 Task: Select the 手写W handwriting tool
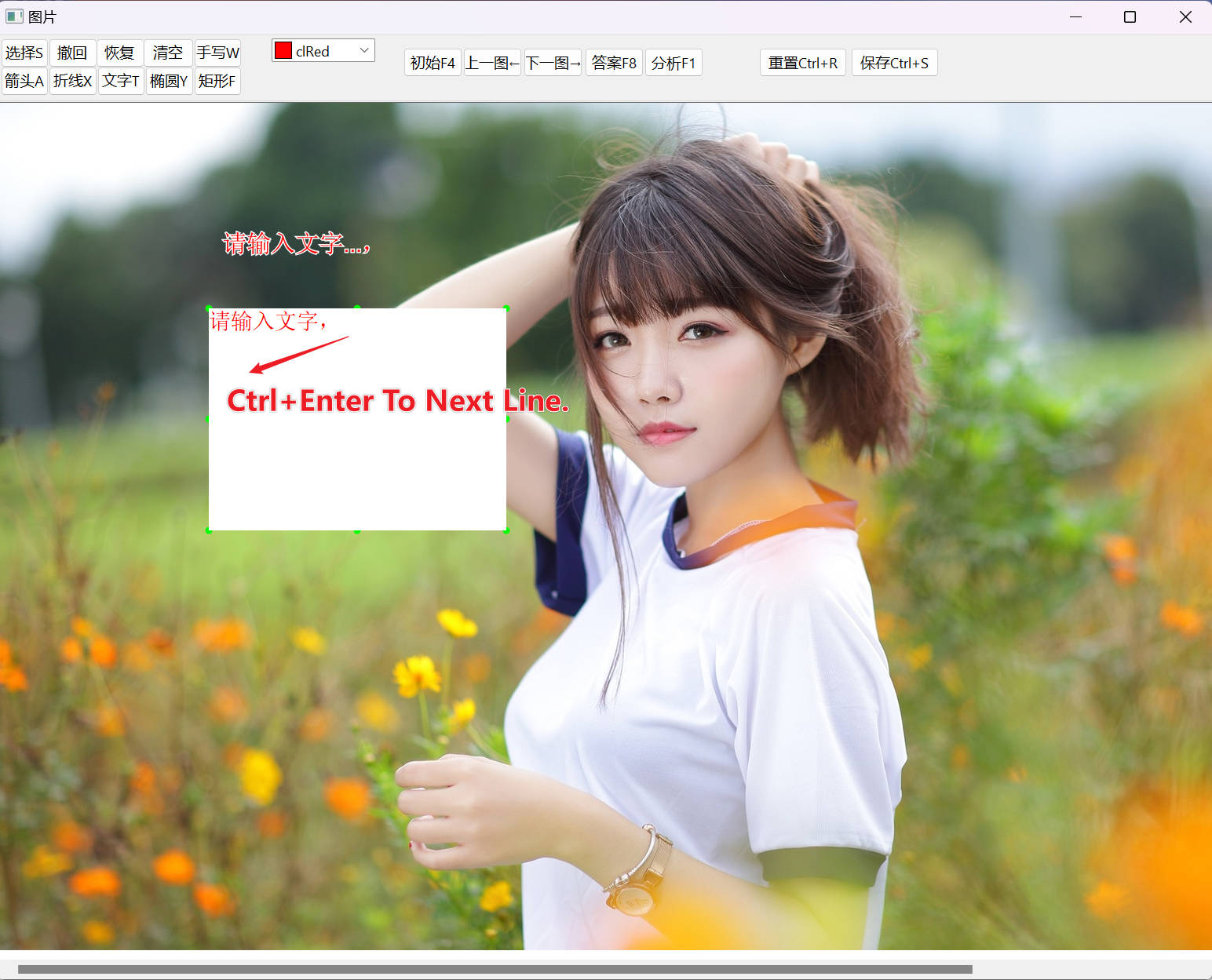pyautogui.click(x=217, y=53)
